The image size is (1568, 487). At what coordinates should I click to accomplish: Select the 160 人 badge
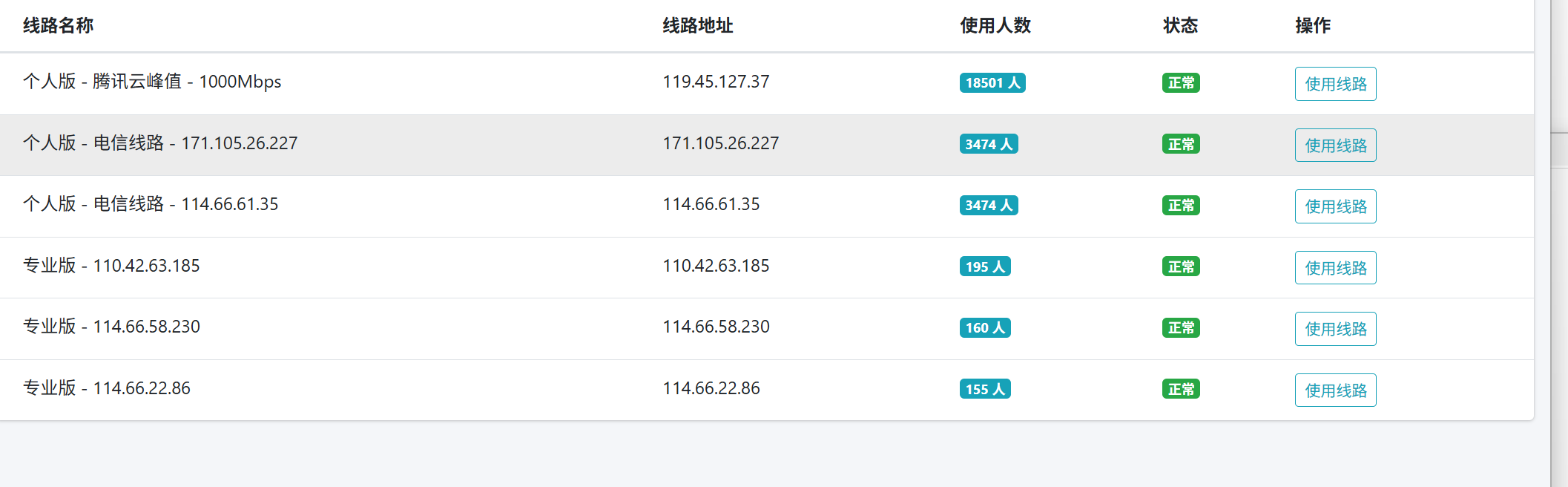[x=985, y=328]
